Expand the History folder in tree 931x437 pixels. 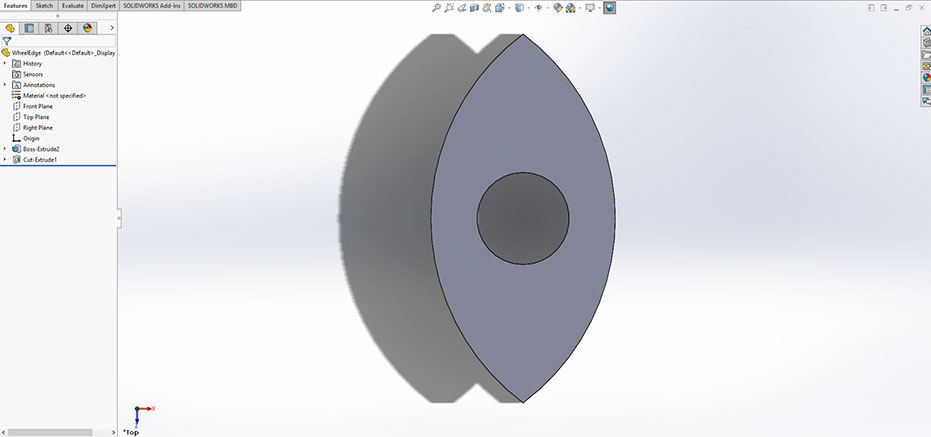[x=5, y=63]
